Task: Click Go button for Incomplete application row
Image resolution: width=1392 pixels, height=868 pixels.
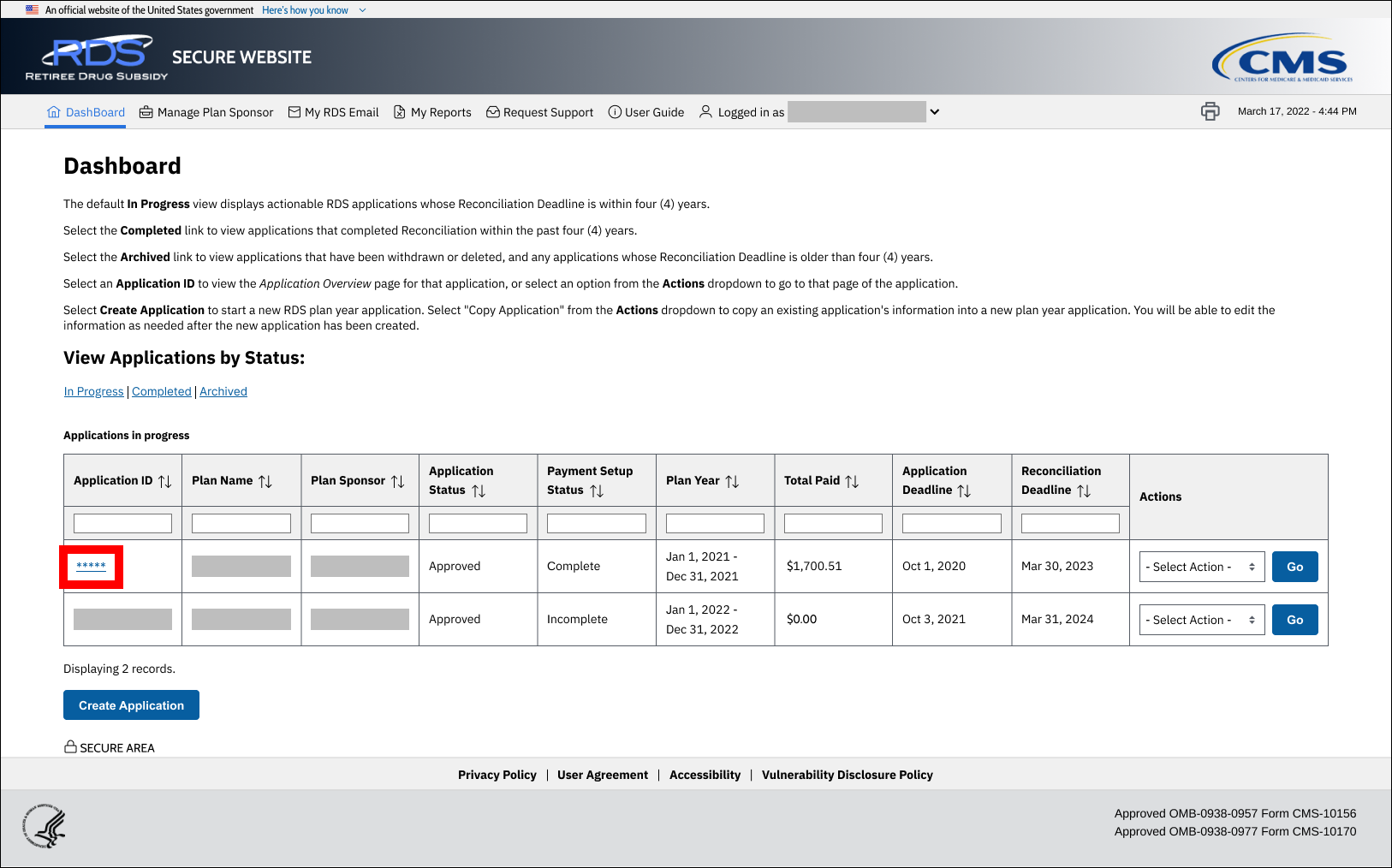Action: click(x=1294, y=620)
